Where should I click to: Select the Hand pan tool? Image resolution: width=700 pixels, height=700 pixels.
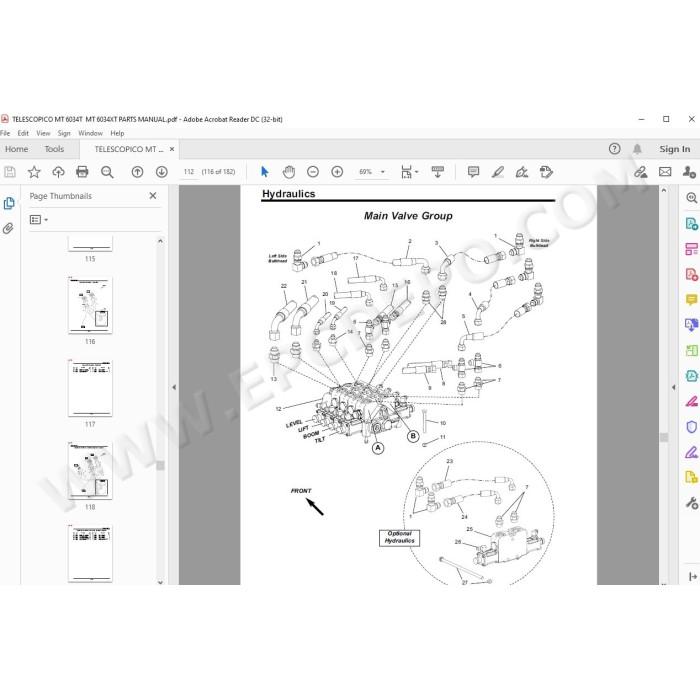click(x=289, y=172)
